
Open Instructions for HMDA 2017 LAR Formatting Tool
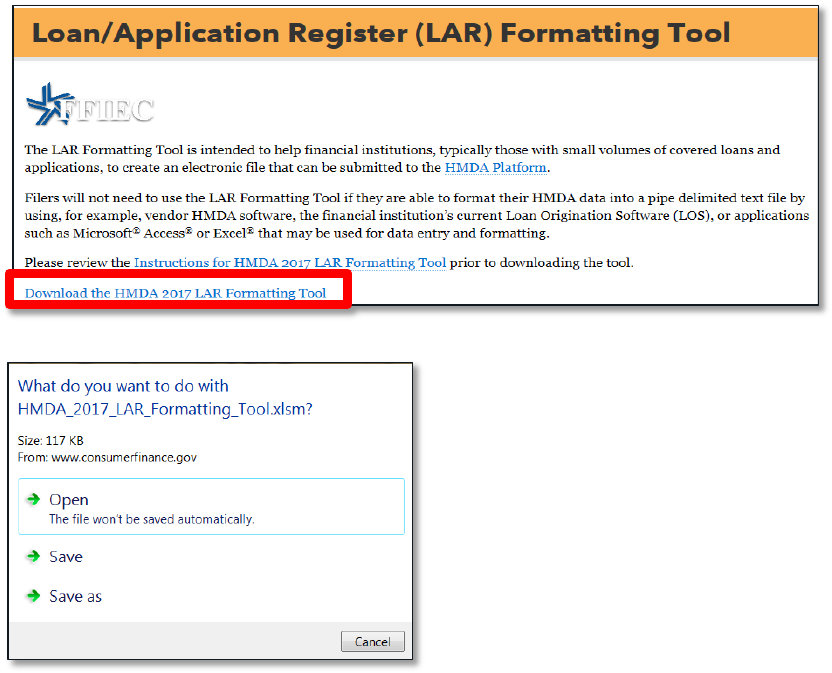point(290,263)
